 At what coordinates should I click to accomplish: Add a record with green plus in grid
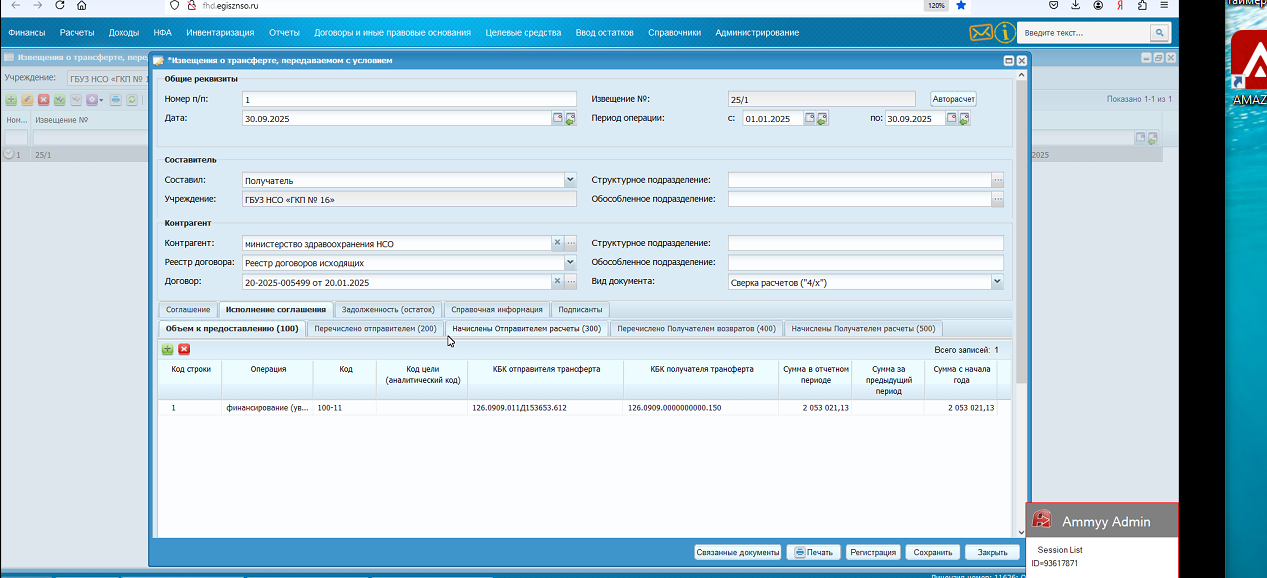[x=168, y=349]
